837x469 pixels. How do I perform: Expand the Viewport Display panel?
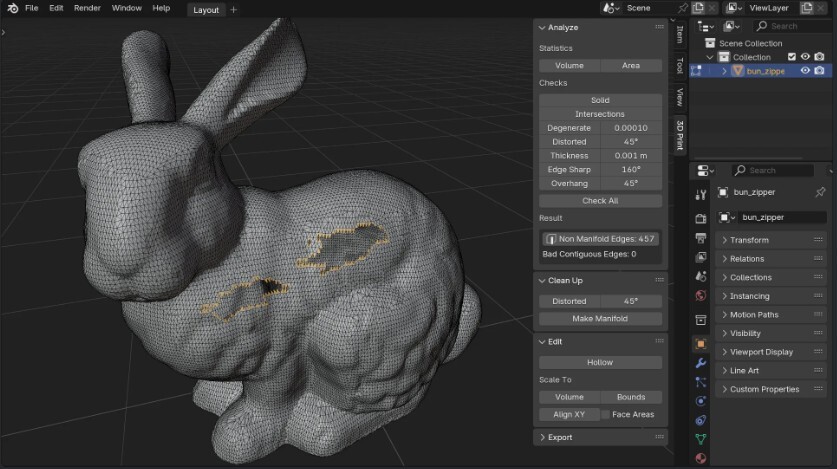pos(724,352)
